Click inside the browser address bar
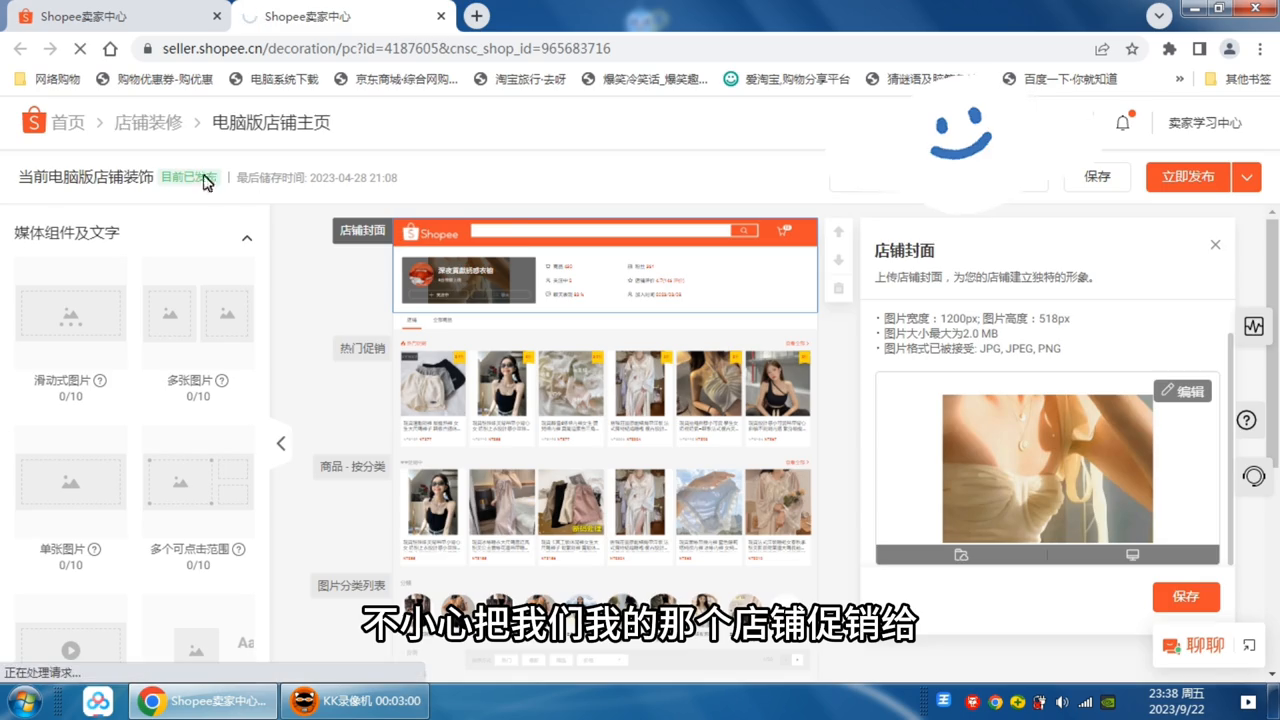The image size is (1280, 720). 400,48
